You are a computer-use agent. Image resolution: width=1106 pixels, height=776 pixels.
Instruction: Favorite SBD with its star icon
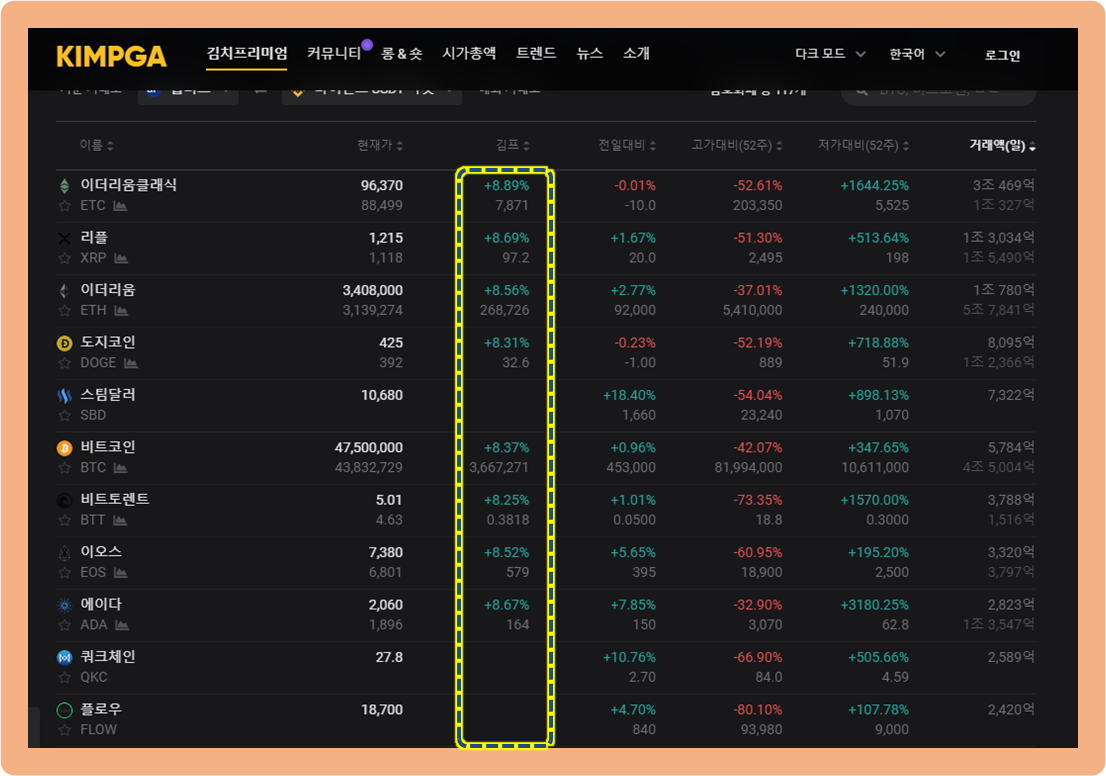65,416
